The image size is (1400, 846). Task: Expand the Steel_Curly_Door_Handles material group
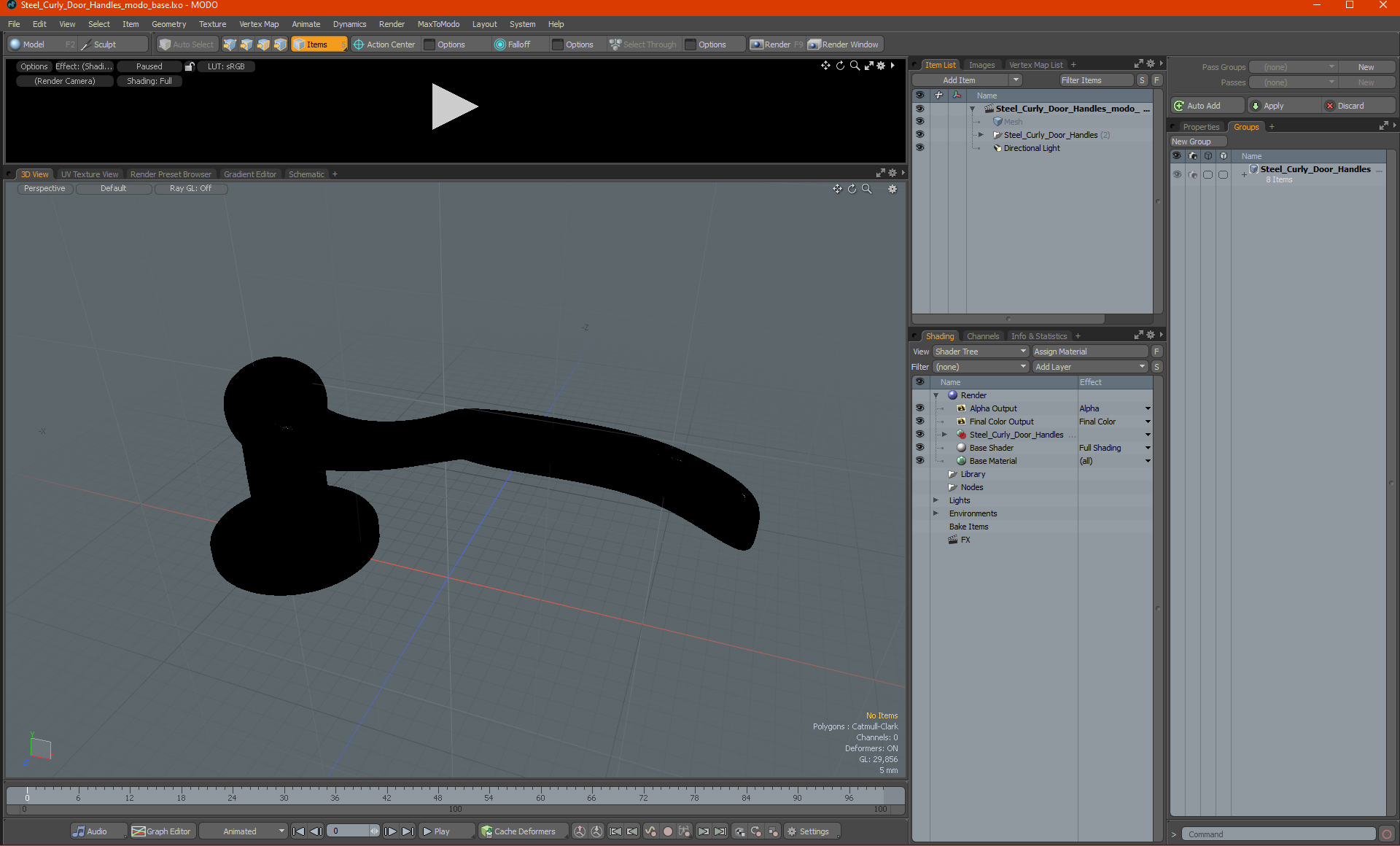(x=944, y=434)
